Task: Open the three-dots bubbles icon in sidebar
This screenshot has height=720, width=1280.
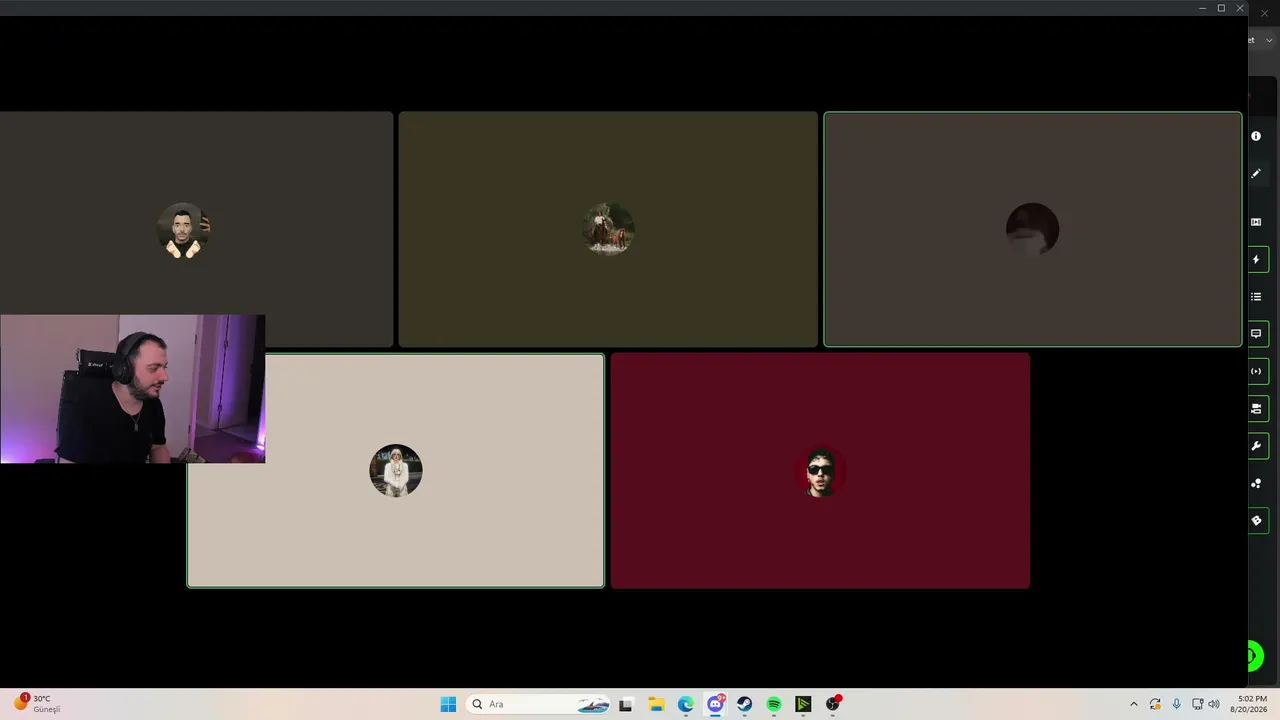Action: 1256,483
